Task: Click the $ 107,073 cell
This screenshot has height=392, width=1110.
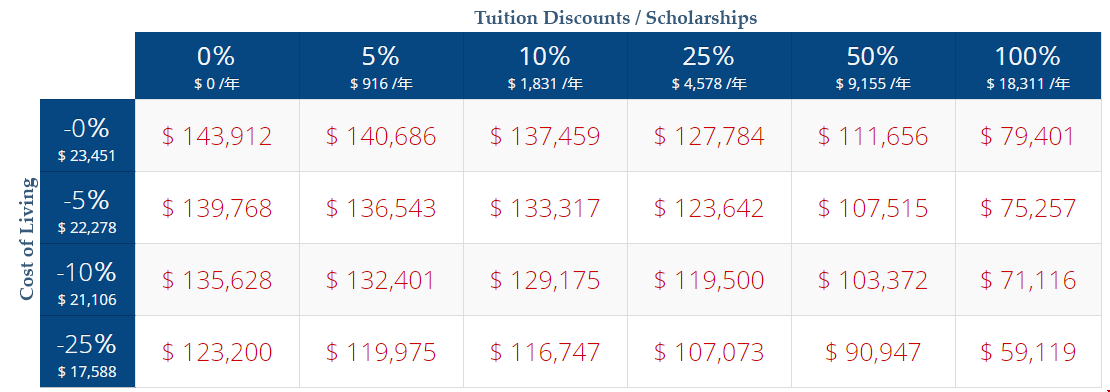Action: click(709, 352)
